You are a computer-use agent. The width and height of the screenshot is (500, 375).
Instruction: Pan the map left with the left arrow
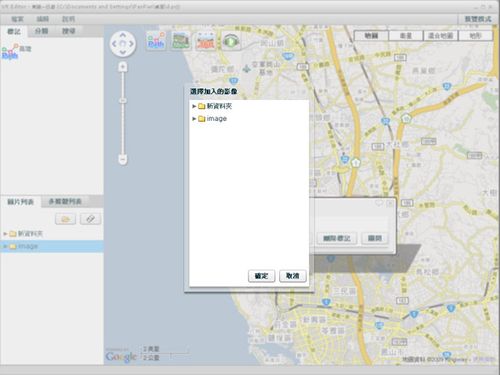(114, 44)
